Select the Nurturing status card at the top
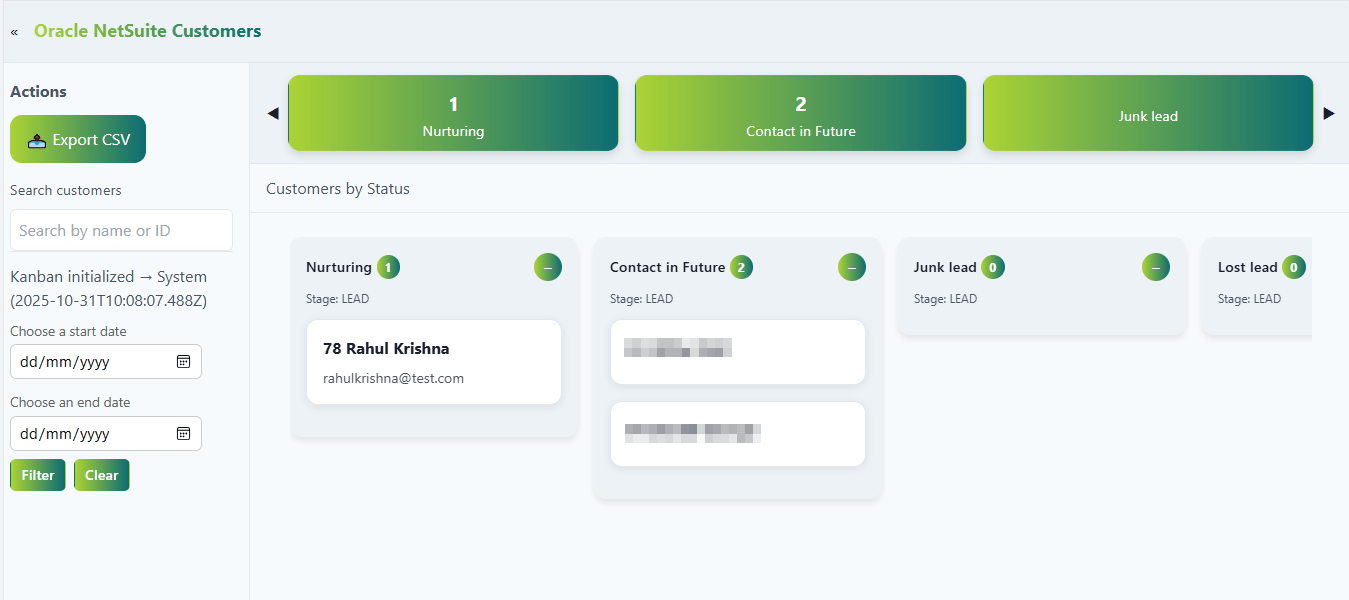 click(x=452, y=113)
